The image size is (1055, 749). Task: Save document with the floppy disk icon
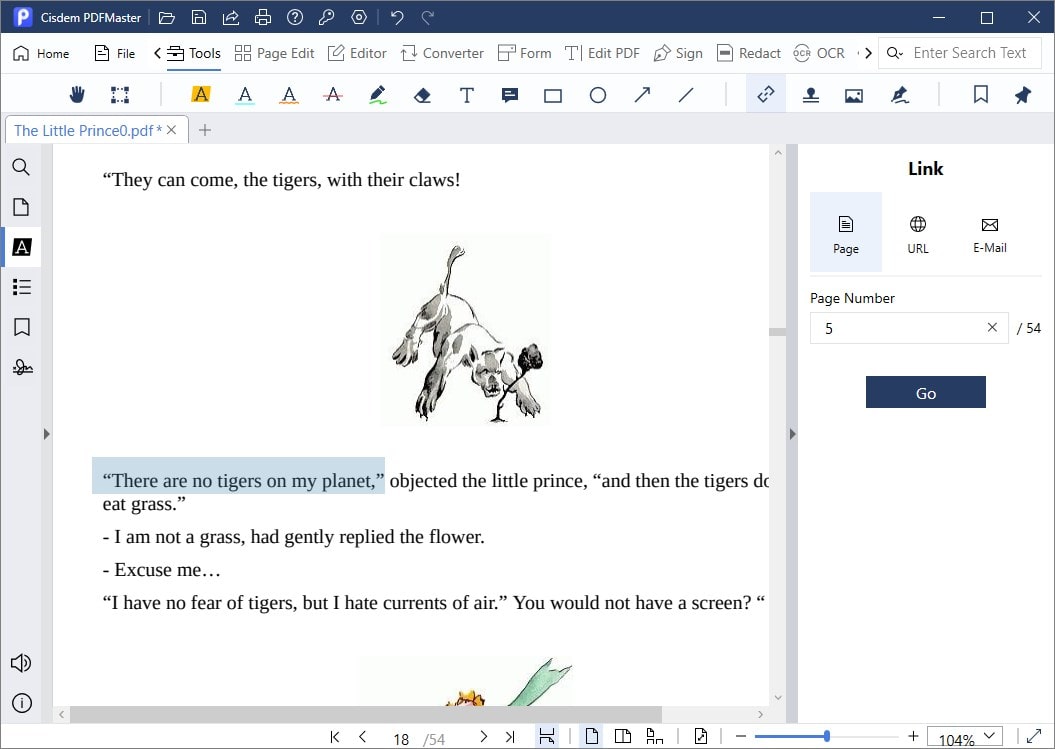[198, 17]
